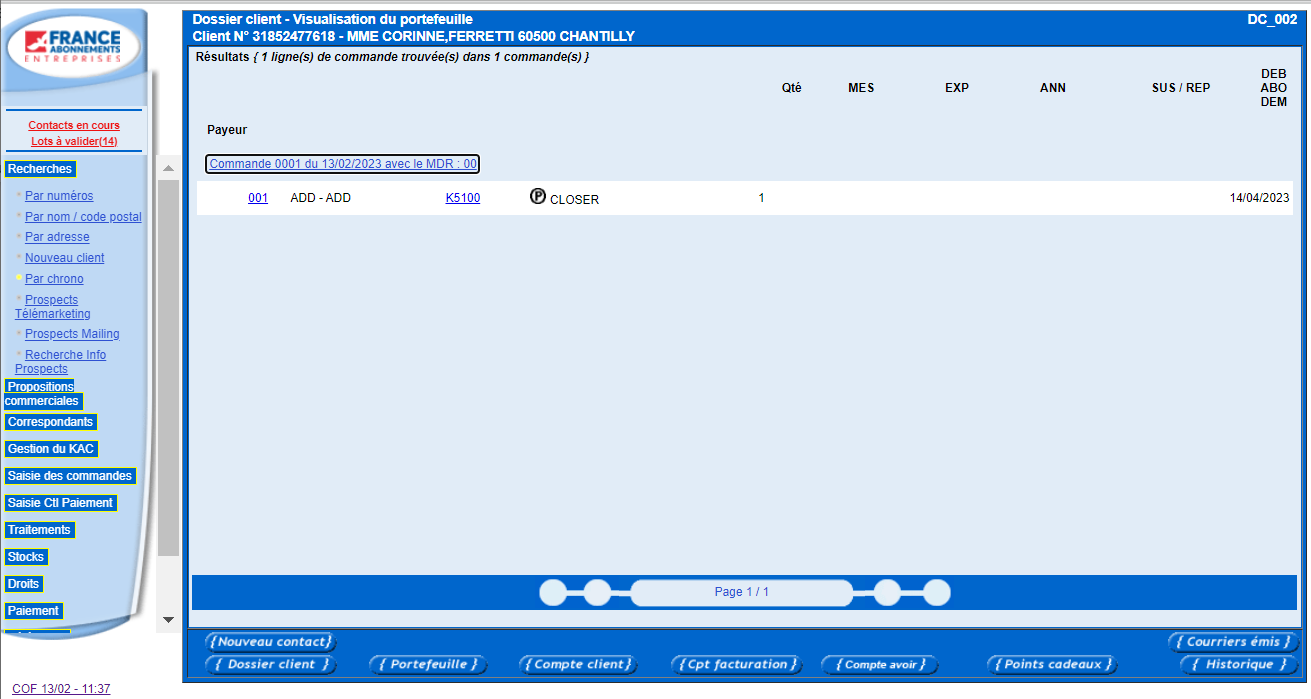Click Compte avoir button

click(880, 664)
